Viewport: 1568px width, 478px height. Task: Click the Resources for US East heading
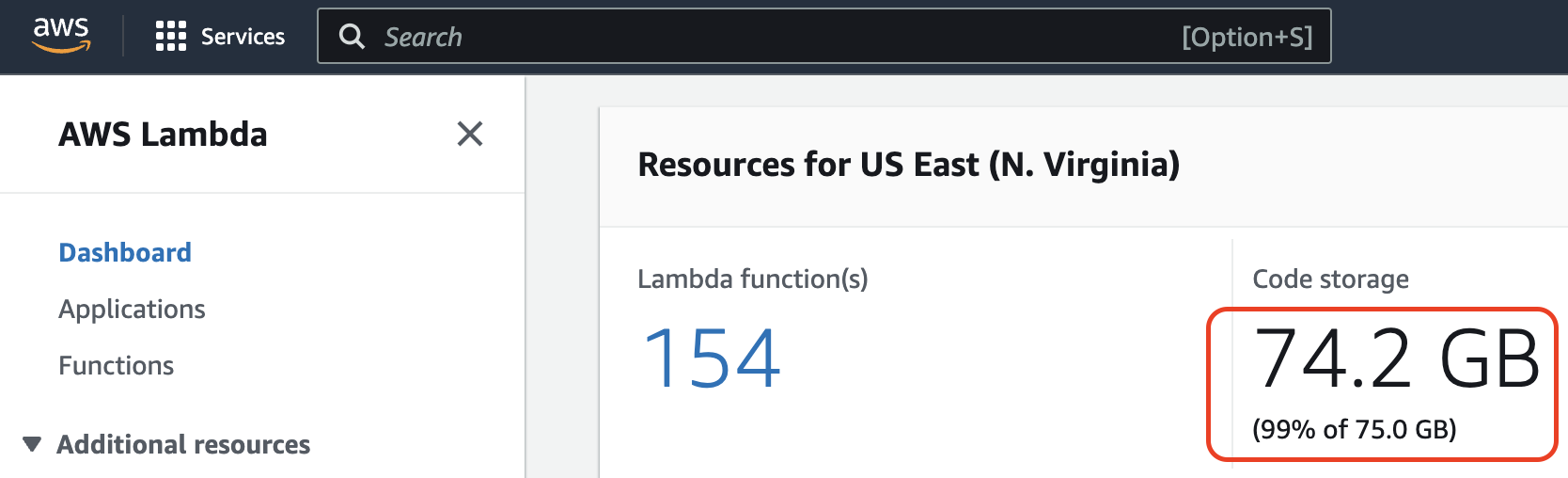pos(908,165)
